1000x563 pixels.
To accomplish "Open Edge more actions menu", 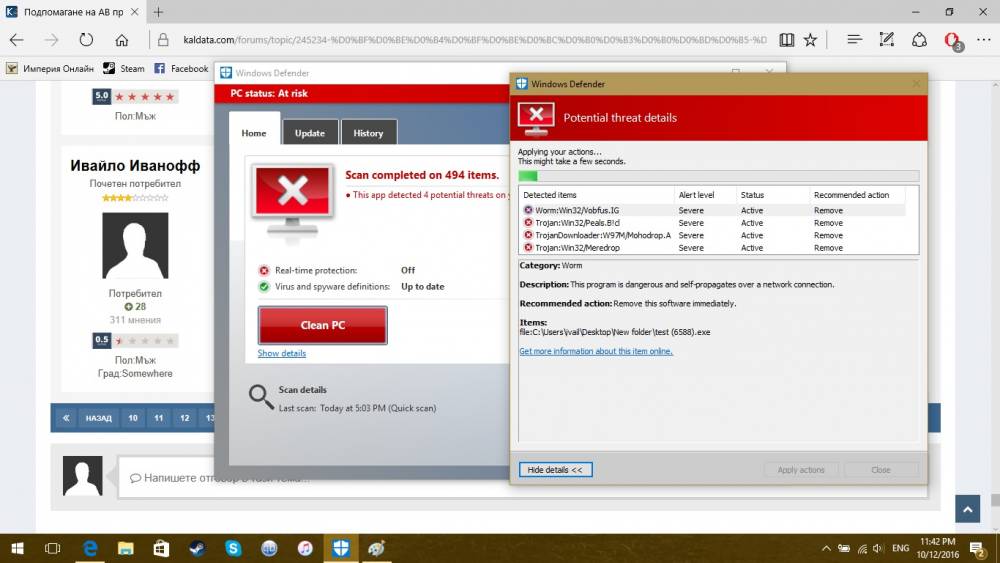I will point(984,40).
